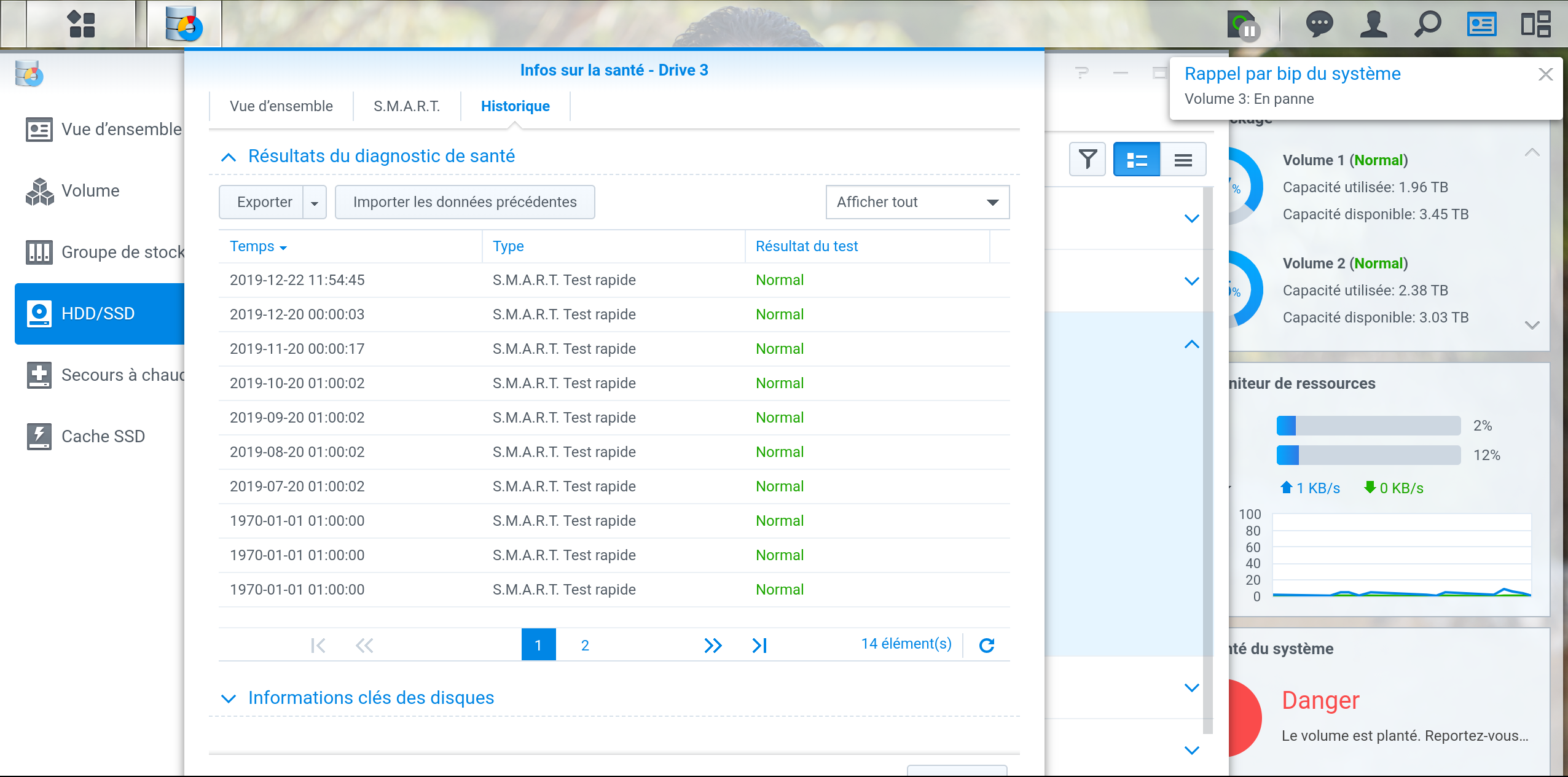Expand Informations clés des disques section
Screen dimensions: 1568x777
(370, 698)
